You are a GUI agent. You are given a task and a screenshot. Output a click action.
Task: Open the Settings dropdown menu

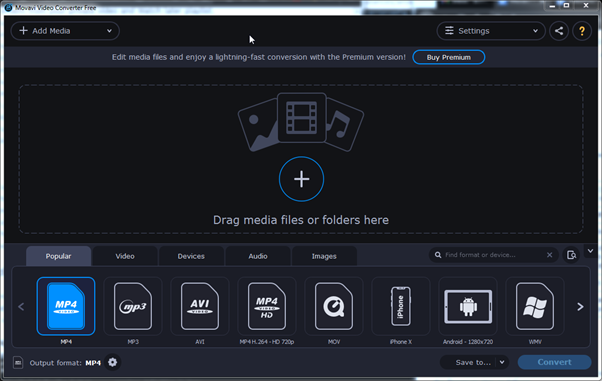491,31
